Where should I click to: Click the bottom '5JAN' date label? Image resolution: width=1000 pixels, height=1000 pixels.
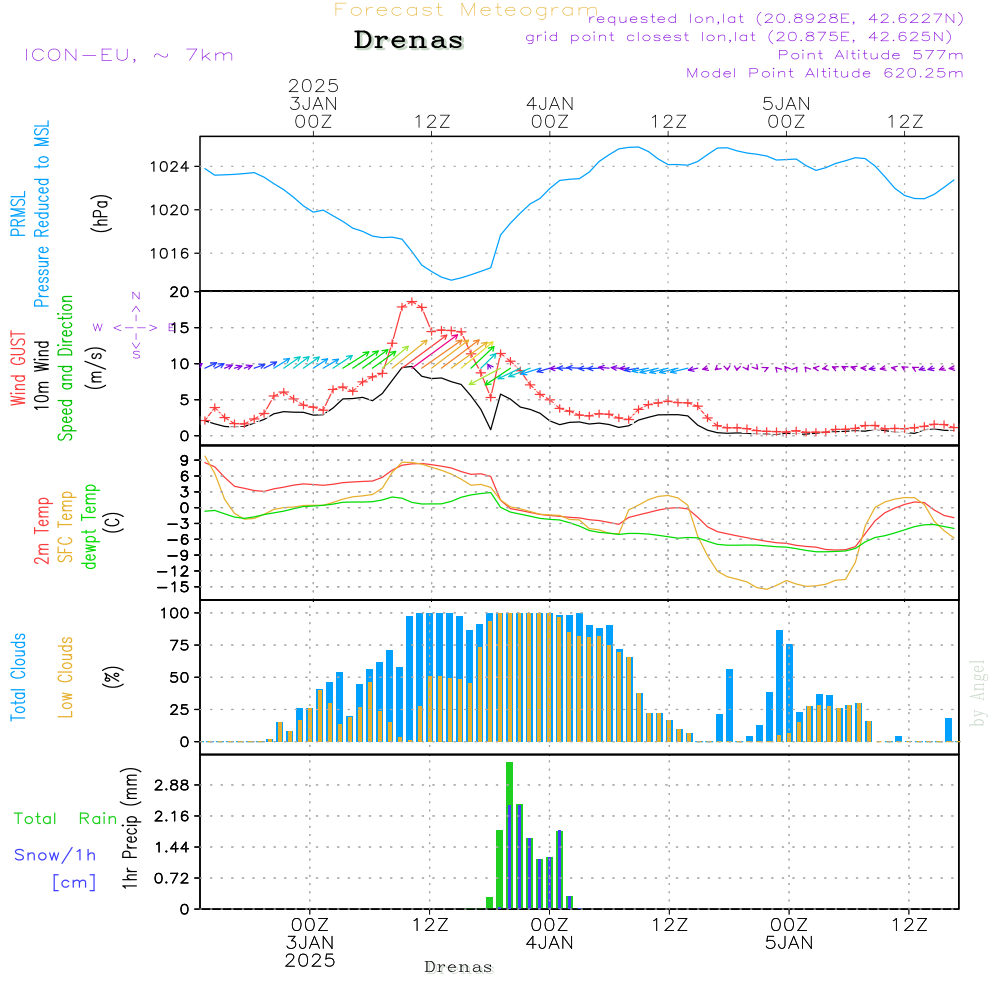[789, 943]
